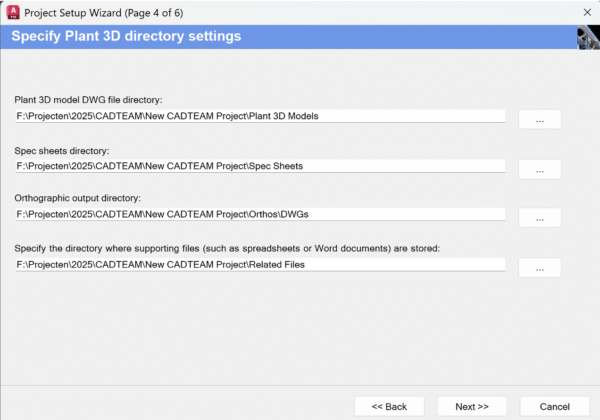
Task: Click the plant image thumbnail in the blue banner
Action: [588, 37]
